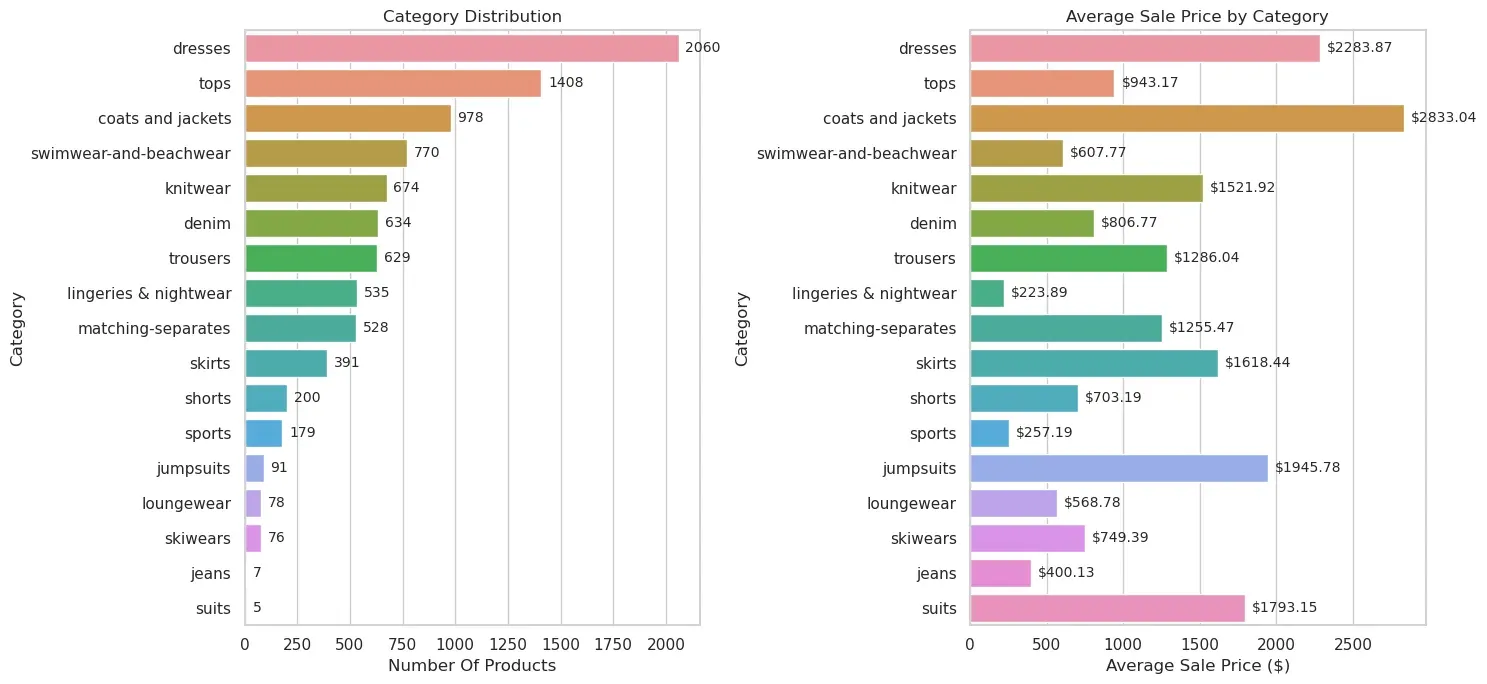Select the 1408 value label
The image size is (1487, 684).
click(566, 83)
